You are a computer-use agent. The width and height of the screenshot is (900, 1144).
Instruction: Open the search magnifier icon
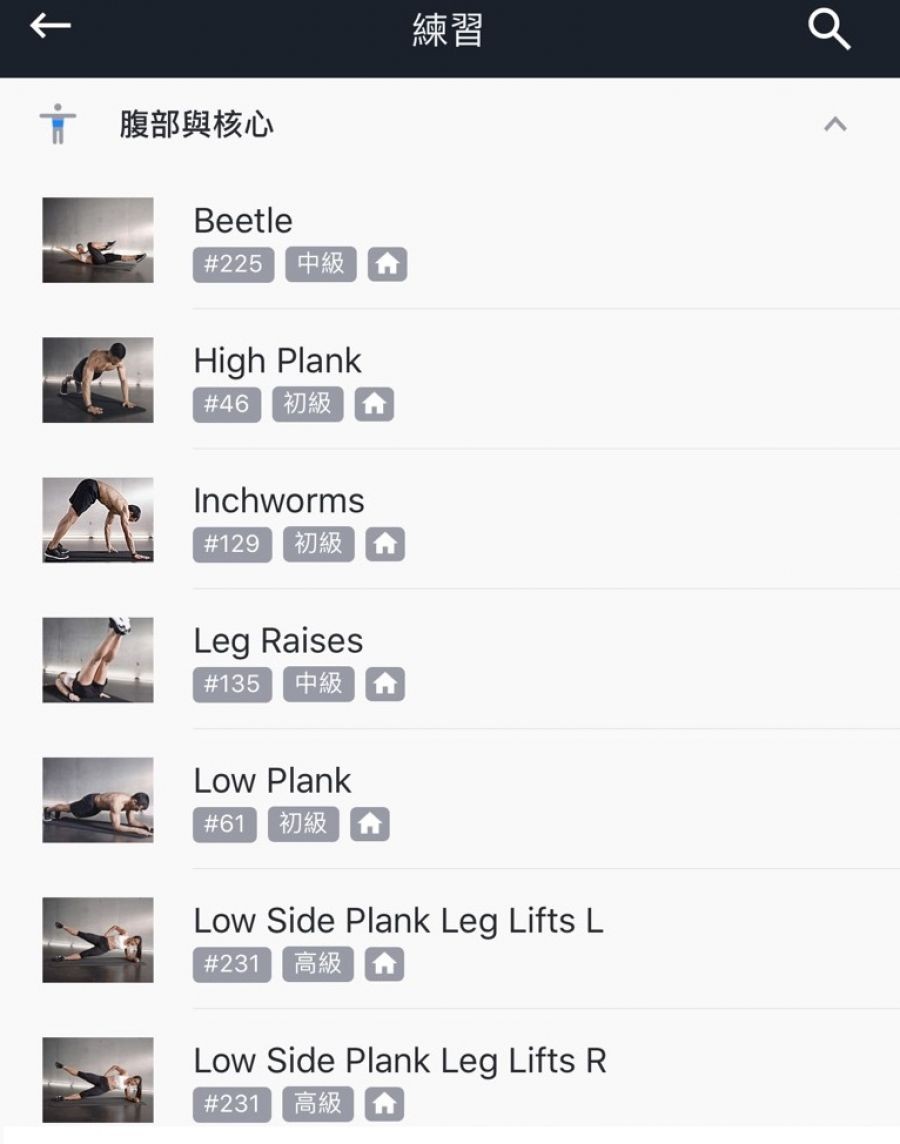click(829, 30)
